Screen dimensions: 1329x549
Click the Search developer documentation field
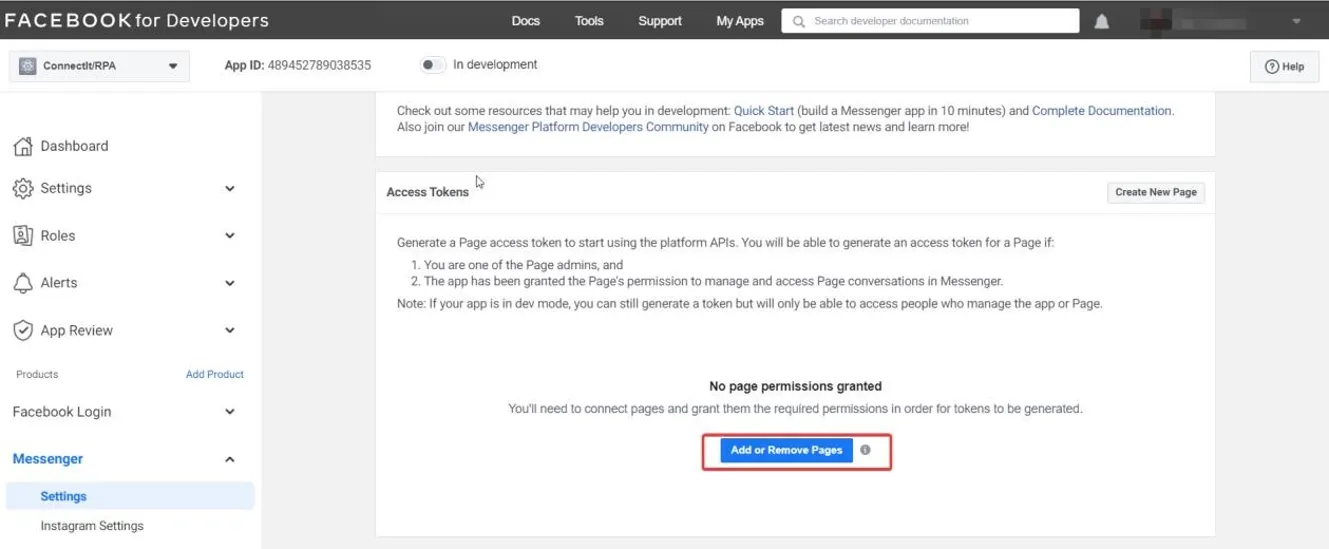[940, 21]
